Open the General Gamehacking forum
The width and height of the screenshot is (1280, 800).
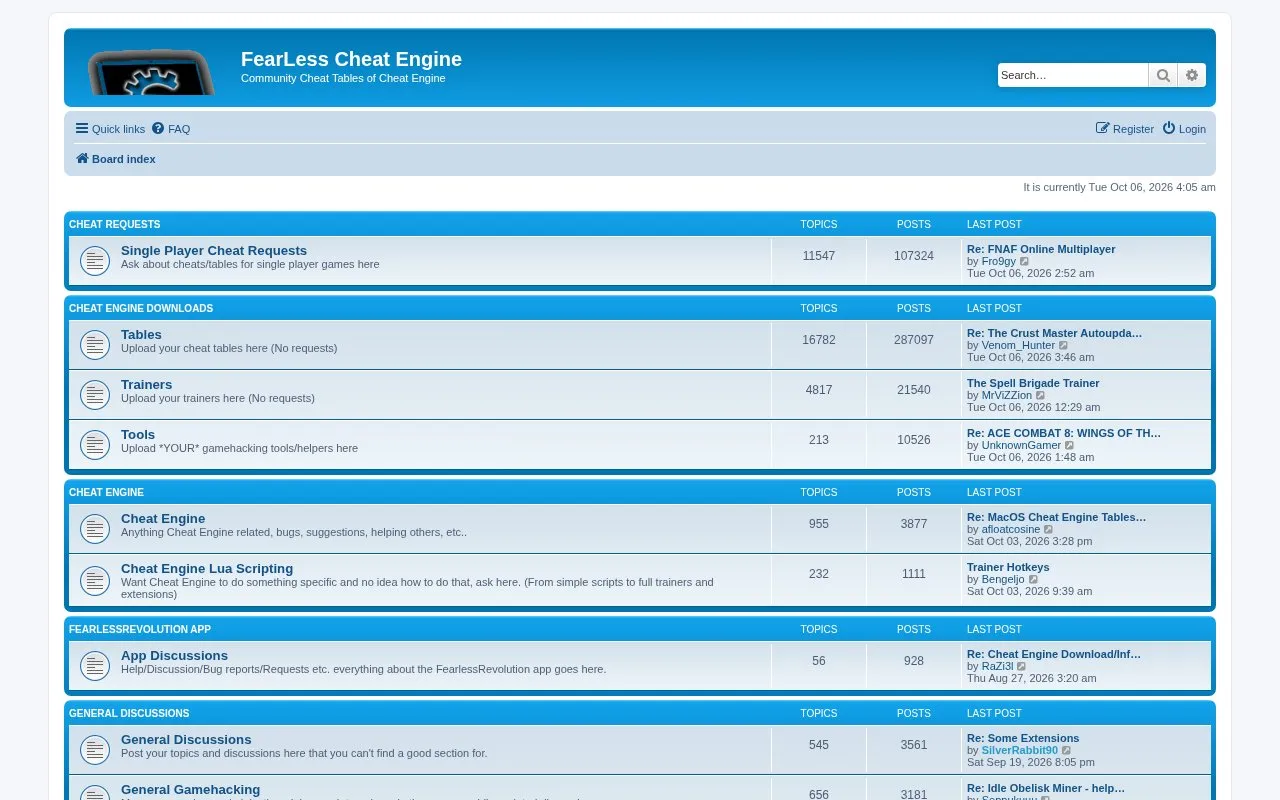coord(190,790)
